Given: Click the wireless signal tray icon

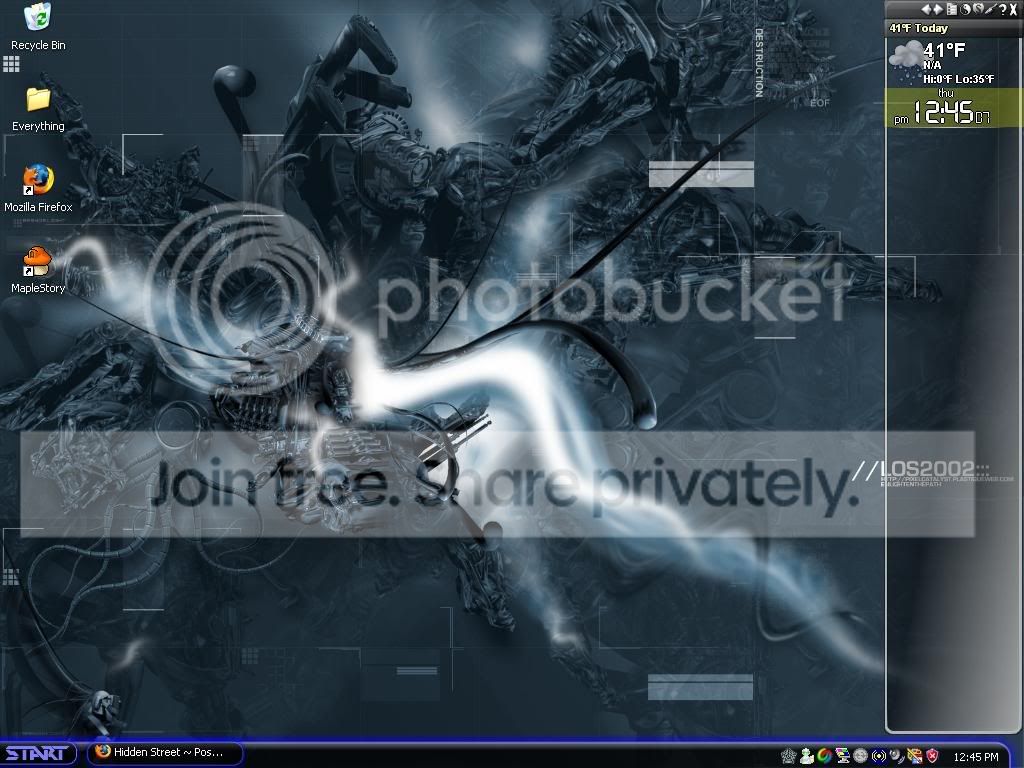Looking at the screenshot, I should pyautogui.click(x=879, y=756).
